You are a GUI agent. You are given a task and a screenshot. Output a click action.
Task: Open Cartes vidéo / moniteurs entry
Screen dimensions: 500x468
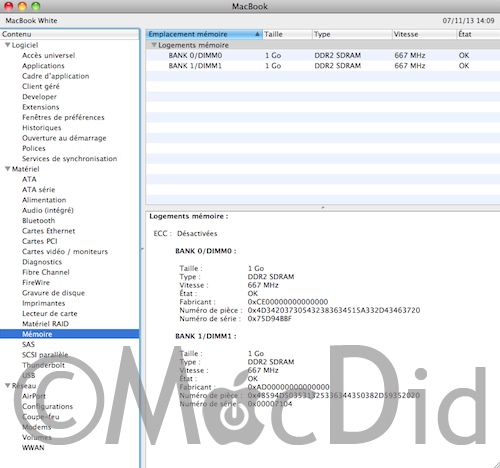65,252
